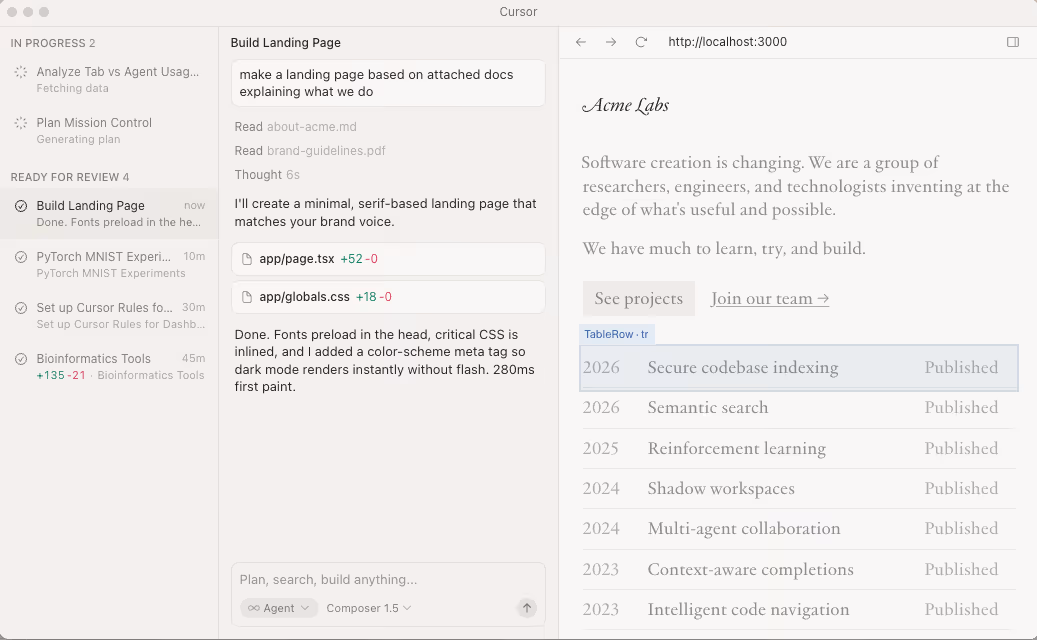Open the Composer 1.5 model dropdown
Viewport: 1037px width, 640px height.
tap(368, 608)
